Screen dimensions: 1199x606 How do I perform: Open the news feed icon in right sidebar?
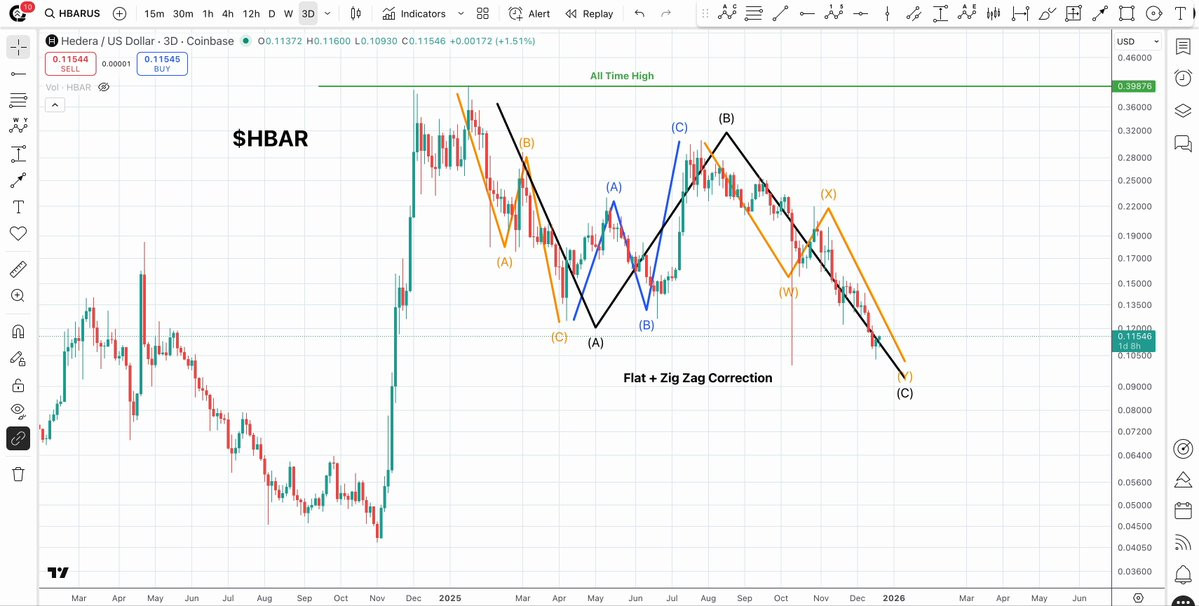tap(1183, 543)
